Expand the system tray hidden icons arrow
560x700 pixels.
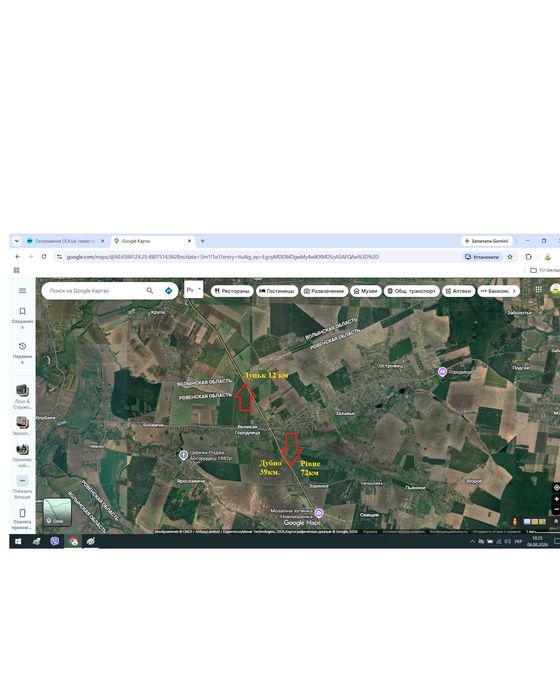[472, 542]
